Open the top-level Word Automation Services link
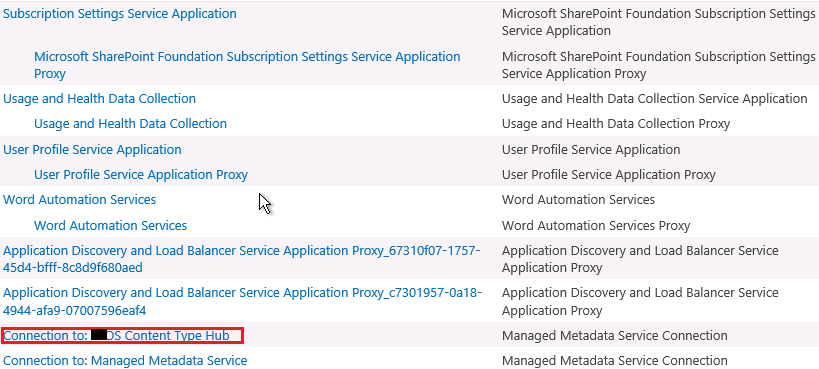Screen dimensions: 819x369 tap(79, 200)
